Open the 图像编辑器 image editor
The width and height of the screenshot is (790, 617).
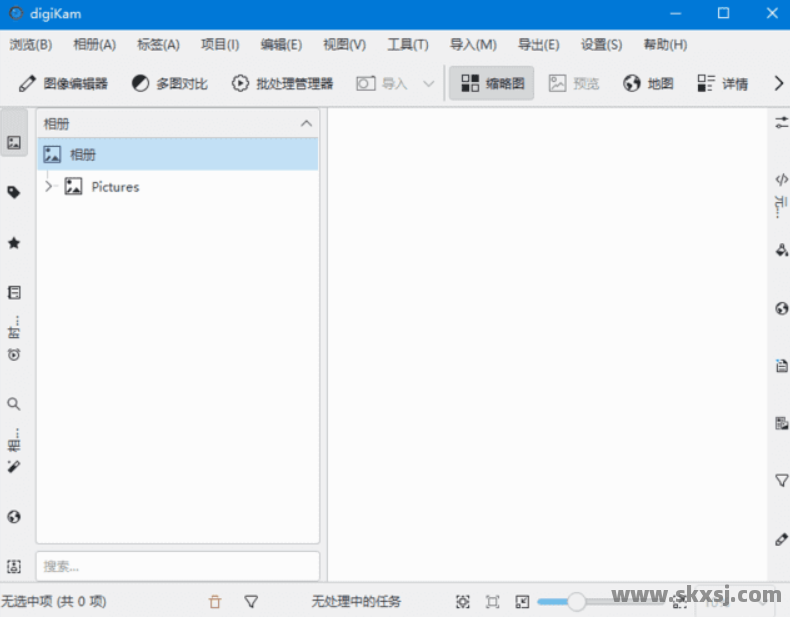coord(63,84)
